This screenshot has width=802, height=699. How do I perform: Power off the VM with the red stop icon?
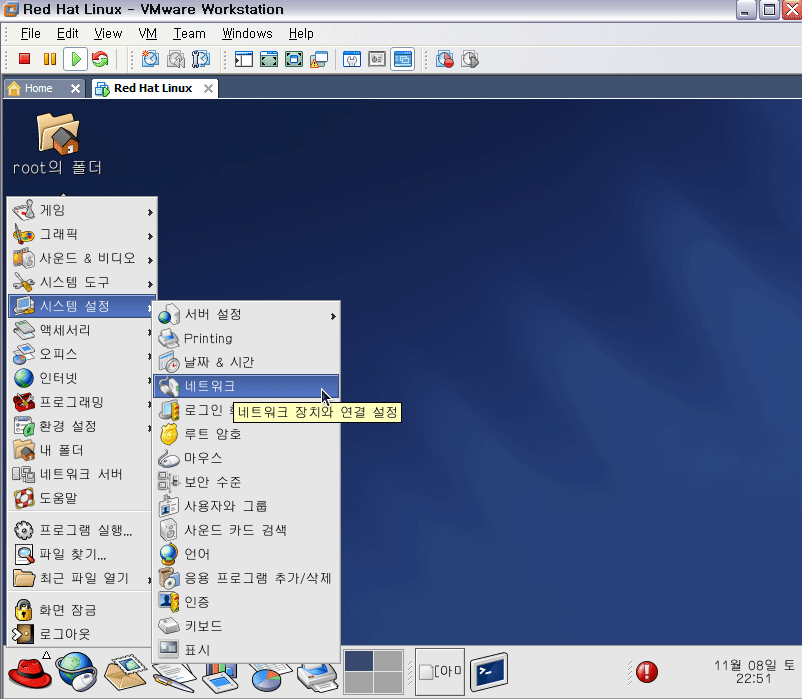24,59
